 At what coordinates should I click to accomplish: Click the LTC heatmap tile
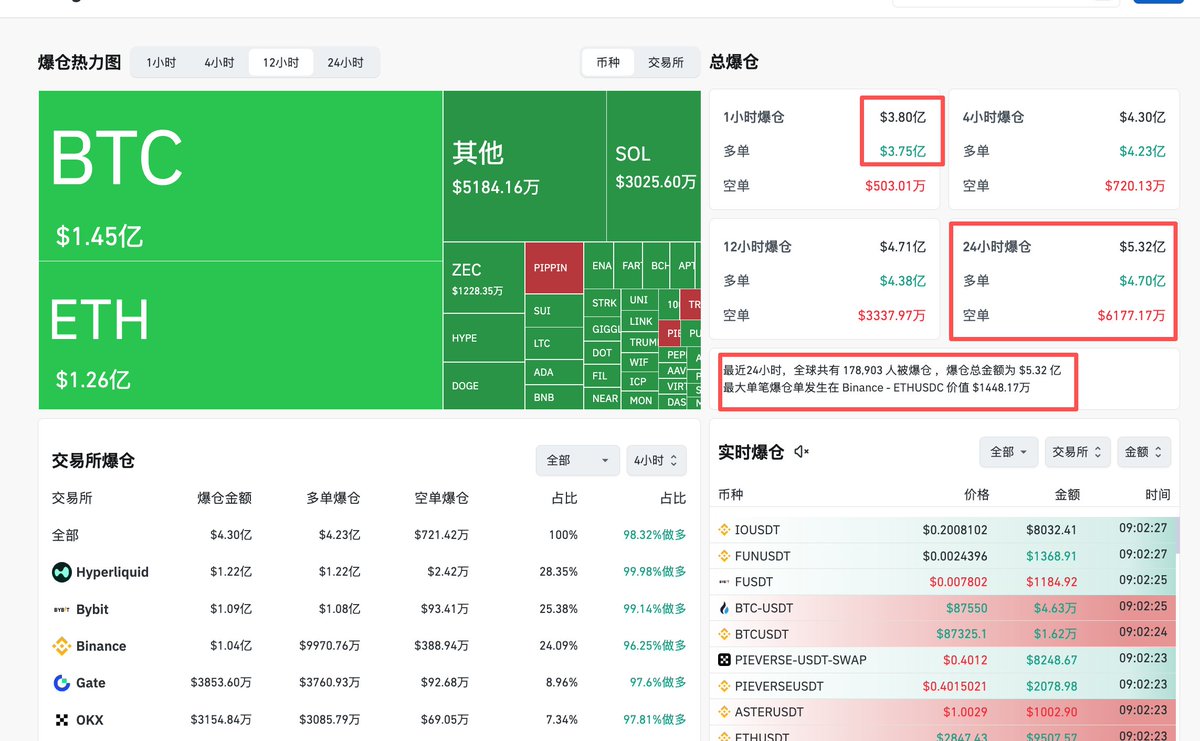553,343
